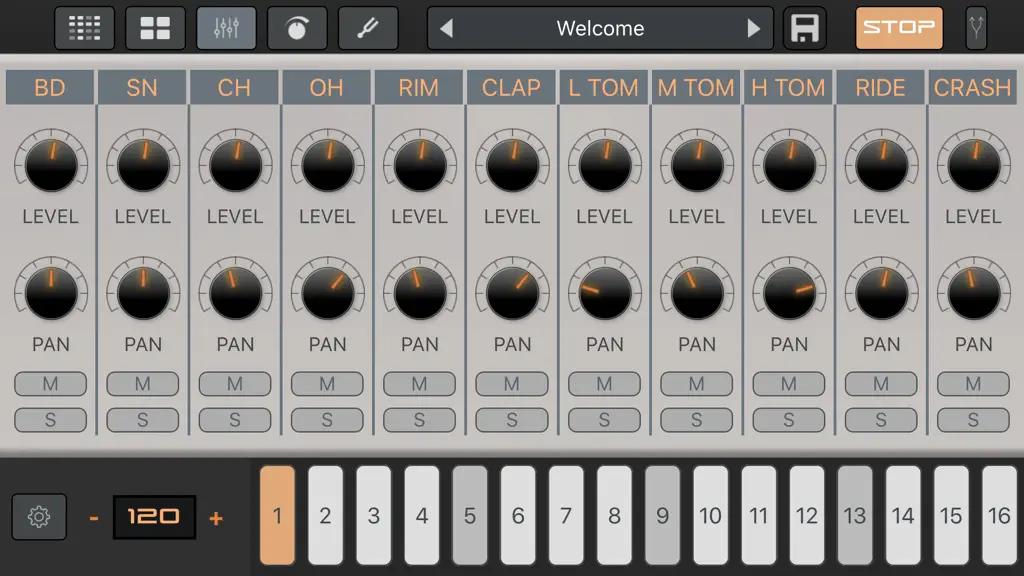The width and height of the screenshot is (1024, 576).
Task: Click the OH level knob
Action: pos(327,165)
